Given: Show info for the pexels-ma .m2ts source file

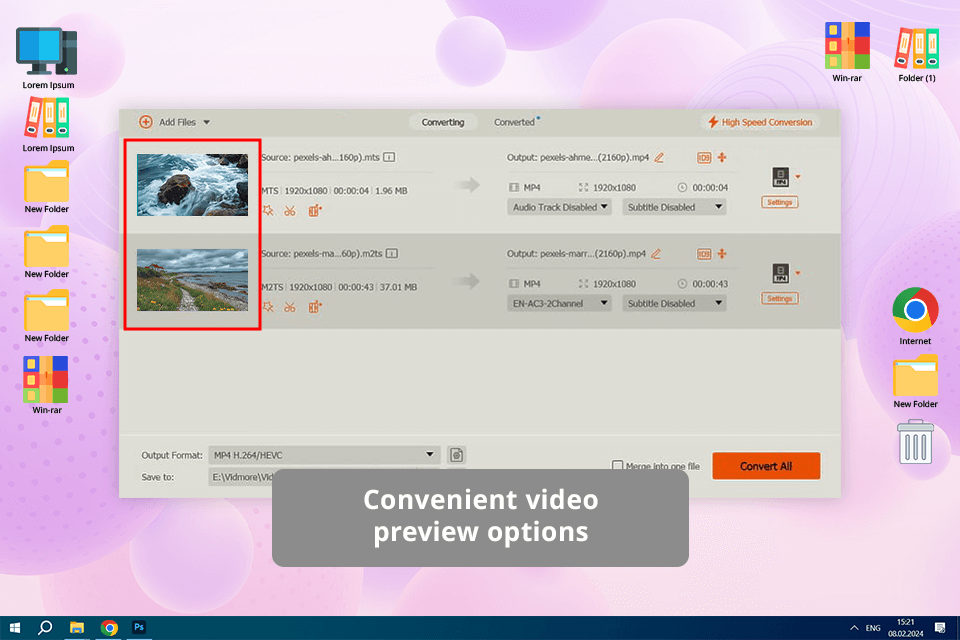Looking at the screenshot, I should click(392, 254).
